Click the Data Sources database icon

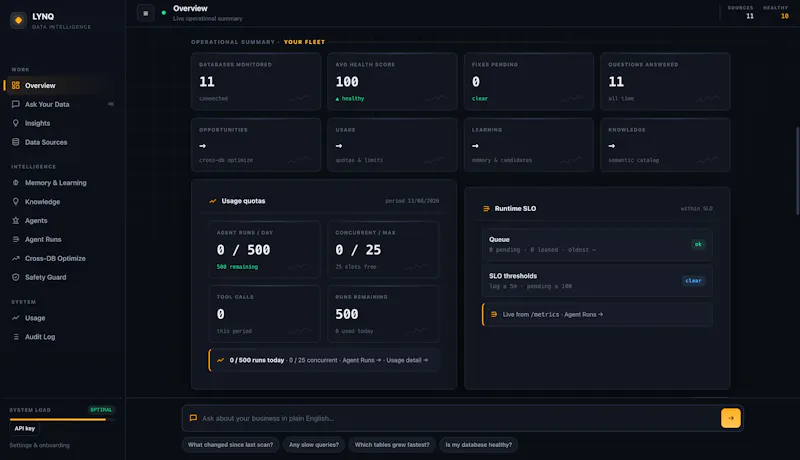[16, 142]
